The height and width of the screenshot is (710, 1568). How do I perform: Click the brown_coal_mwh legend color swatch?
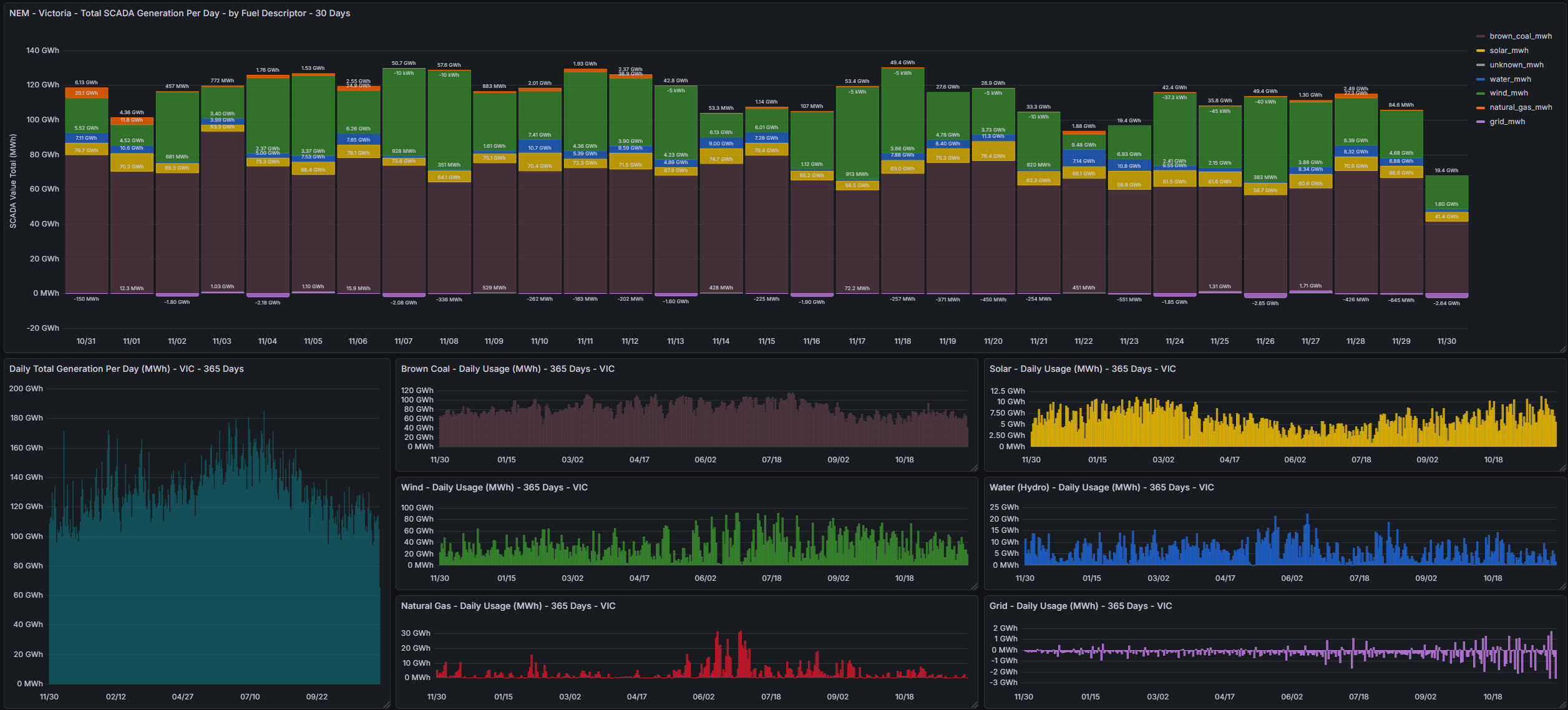point(1481,36)
